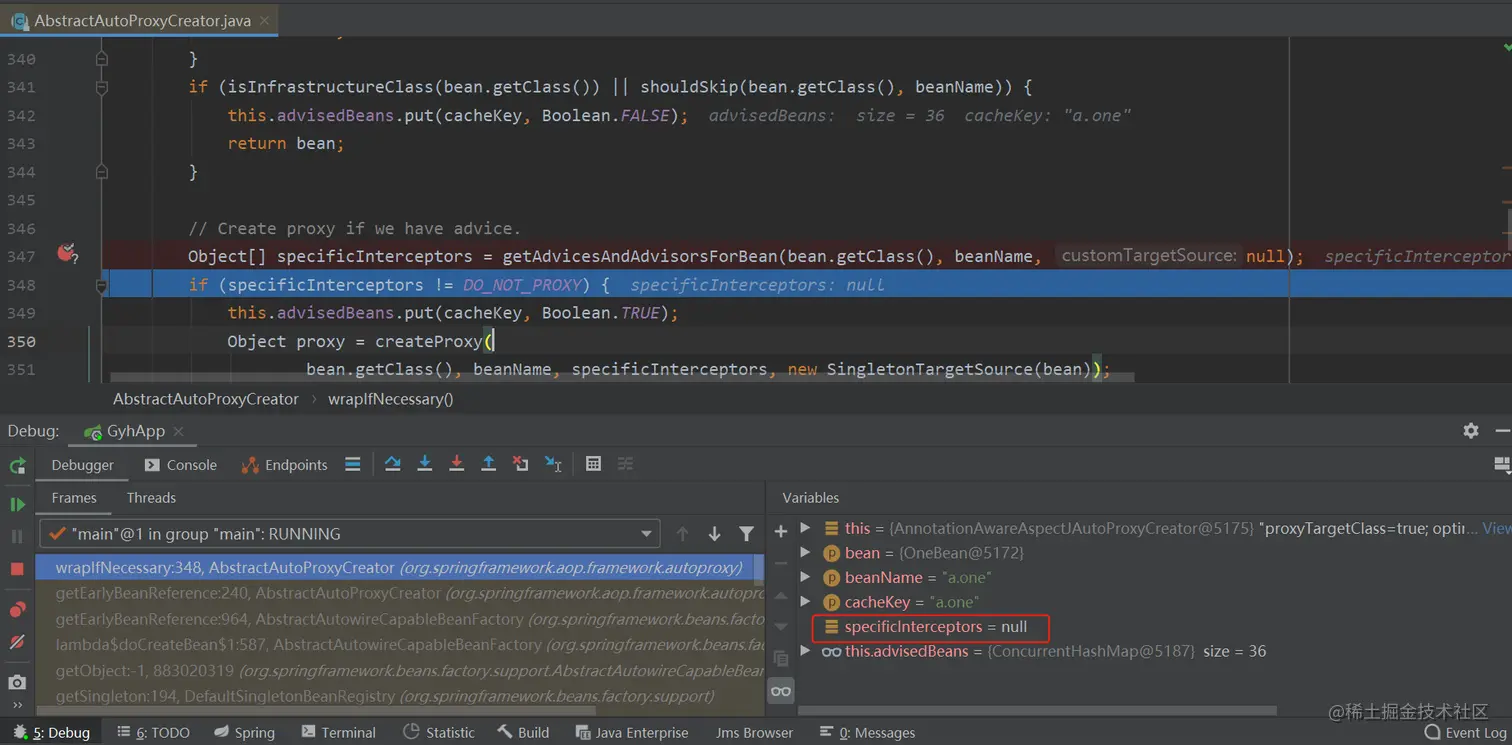The image size is (1512, 745).
Task: Go to next frame down arrow
Action: pyautogui.click(x=714, y=534)
